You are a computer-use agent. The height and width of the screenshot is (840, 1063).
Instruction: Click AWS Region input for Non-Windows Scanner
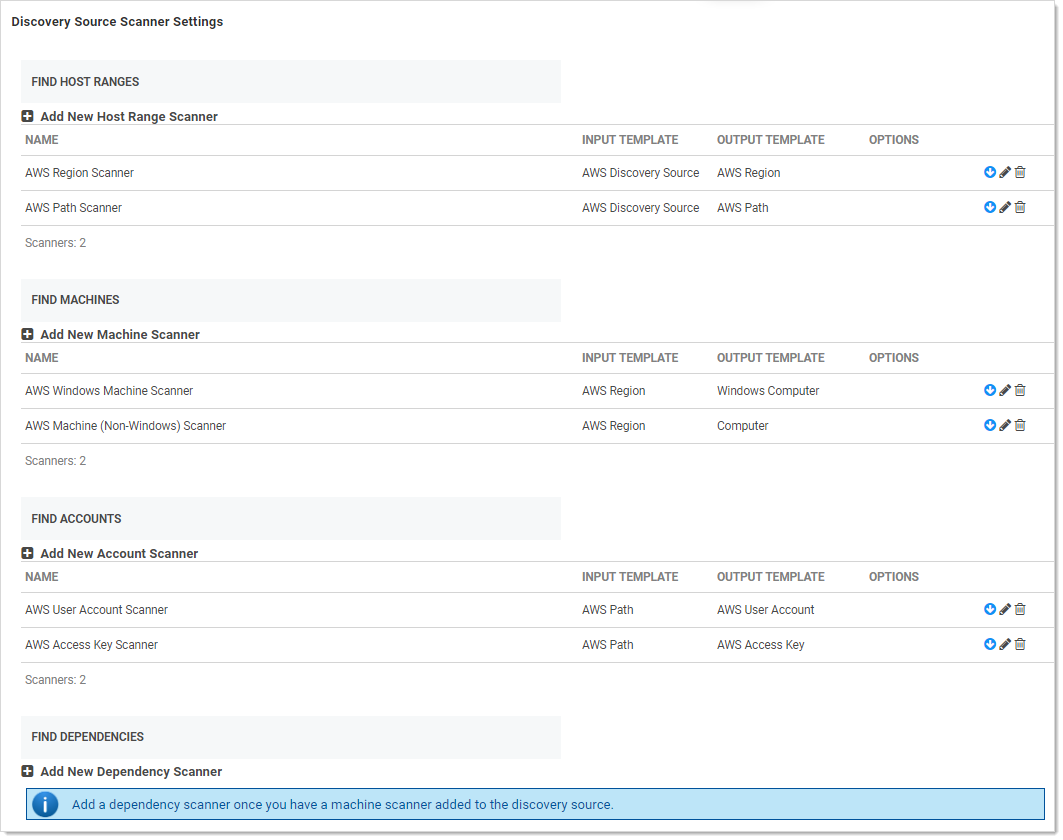614,426
